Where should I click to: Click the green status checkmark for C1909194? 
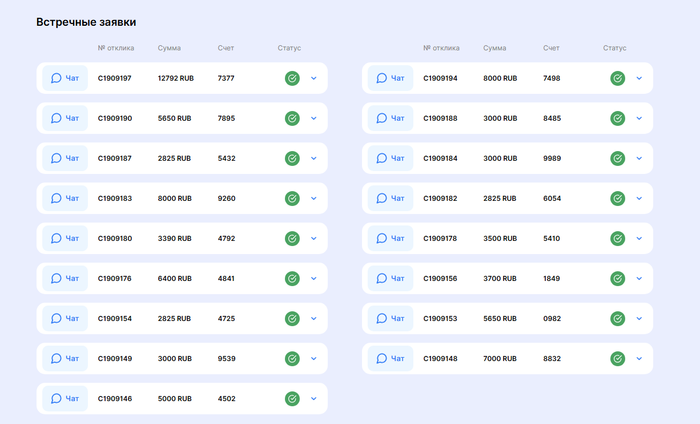[617, 78]
